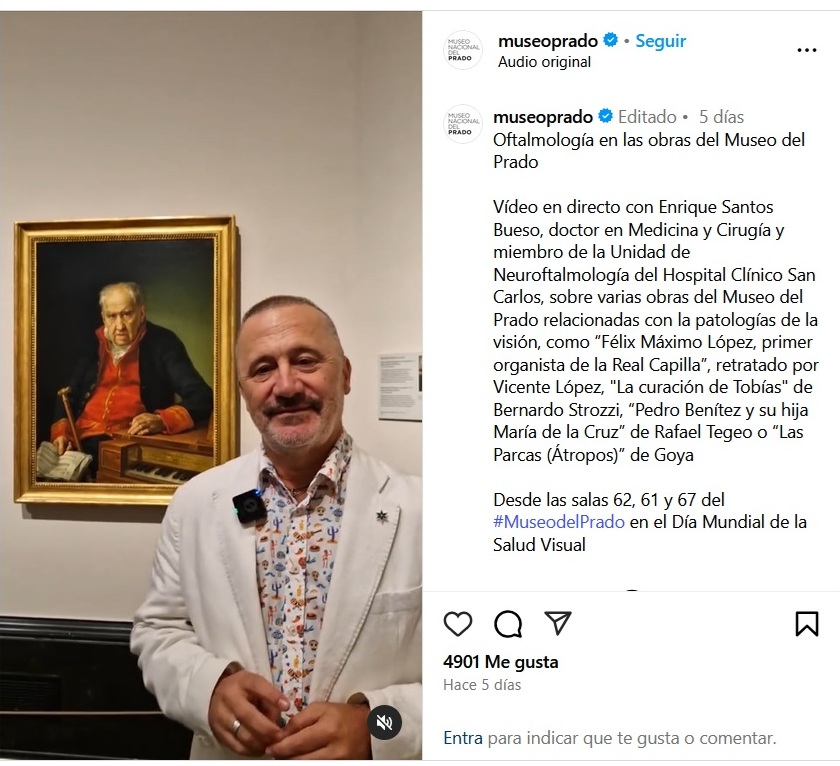Viewport: 840px width, 766px height.
Task: View the 4901 Me gusta likes list
Action: tap(501, 662)
